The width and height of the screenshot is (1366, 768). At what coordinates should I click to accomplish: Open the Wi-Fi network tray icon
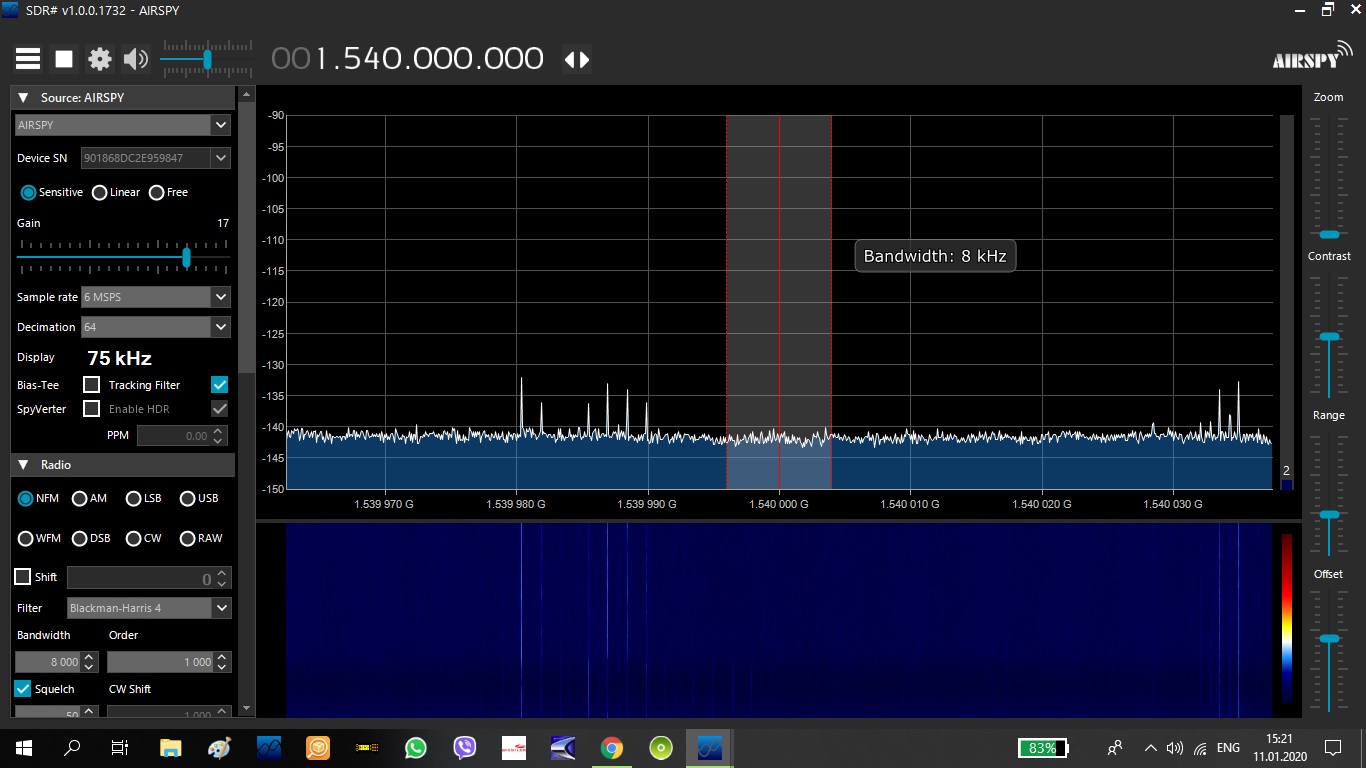(x=1200, y=748)
